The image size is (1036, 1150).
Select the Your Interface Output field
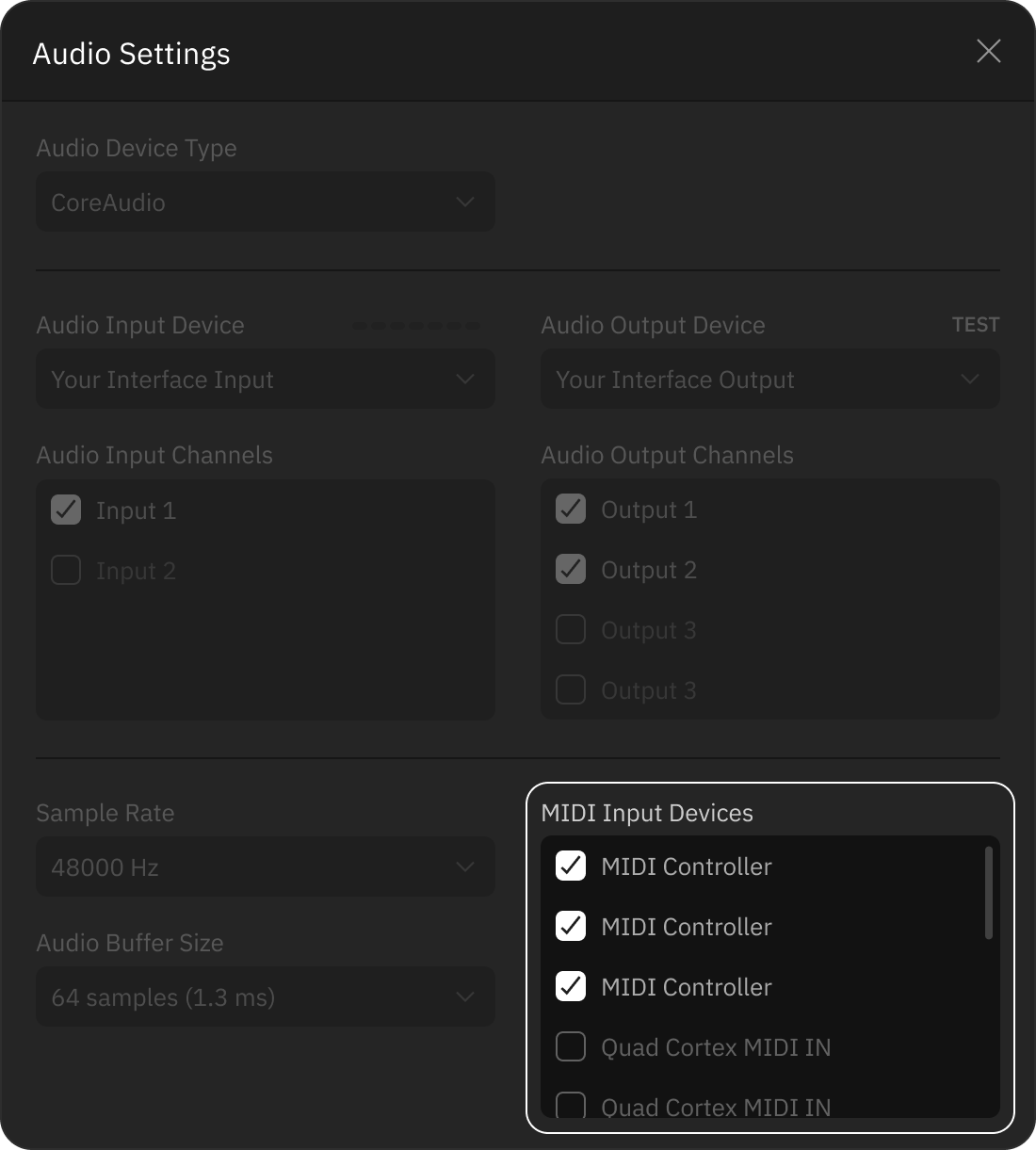click(769, 379)
